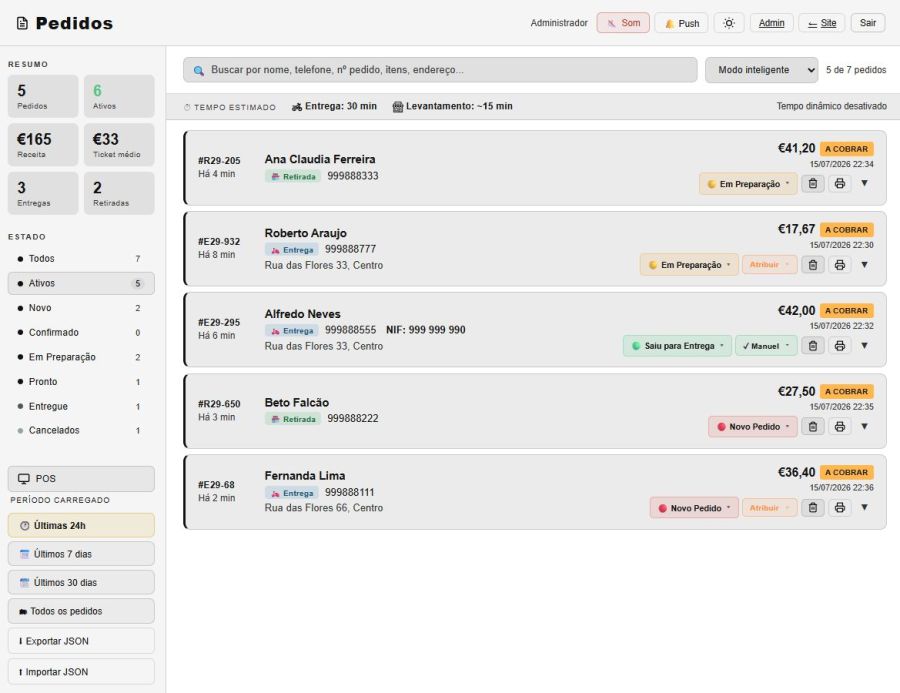Expand Beto Falcão order details arrow
900x693 pixels.
tap(864, 427)
